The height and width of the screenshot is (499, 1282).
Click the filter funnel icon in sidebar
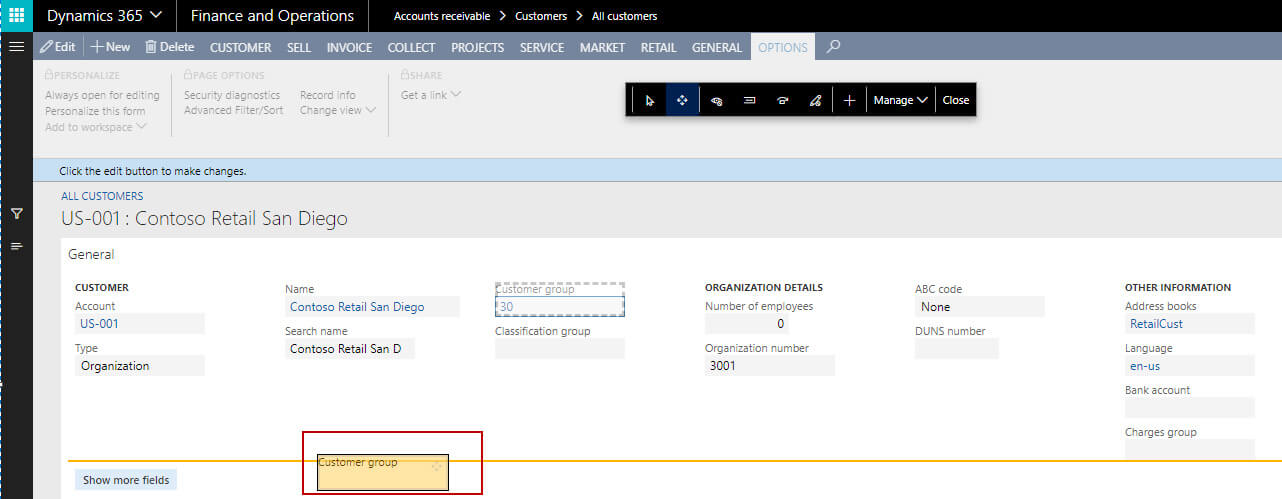16,213
